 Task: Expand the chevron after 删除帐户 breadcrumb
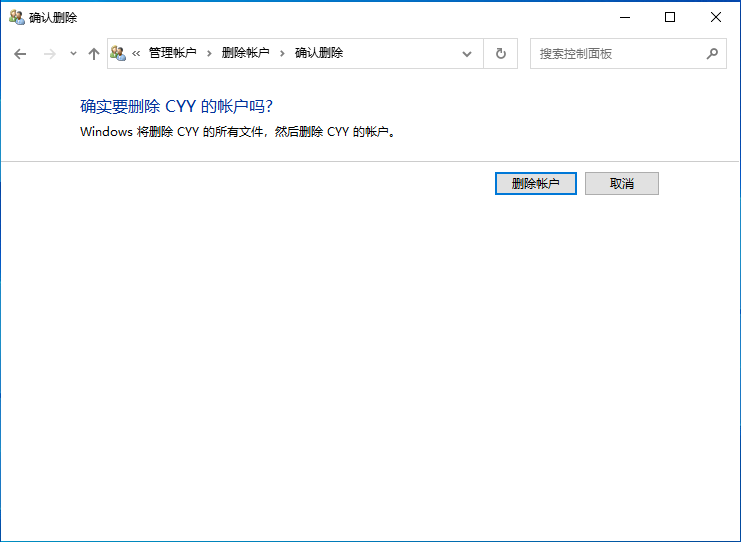point(282,54)
